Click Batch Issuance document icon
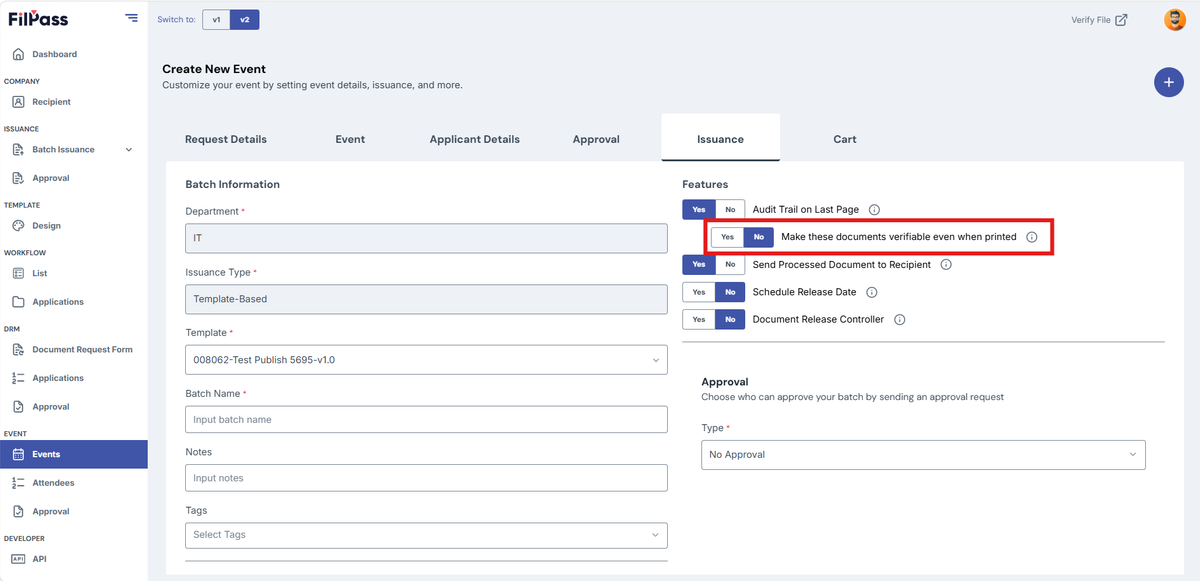1200x581 pixels. tap(18, 150)
